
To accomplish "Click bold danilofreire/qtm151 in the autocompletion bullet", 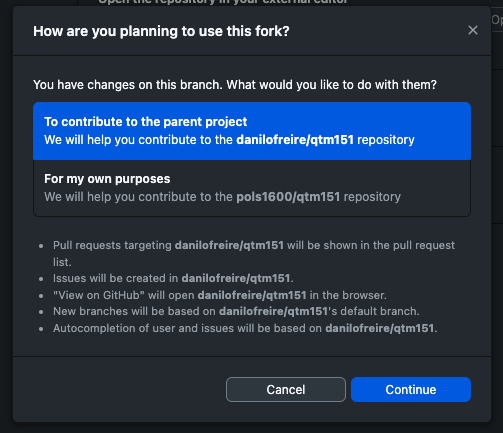I will (380, 328).
